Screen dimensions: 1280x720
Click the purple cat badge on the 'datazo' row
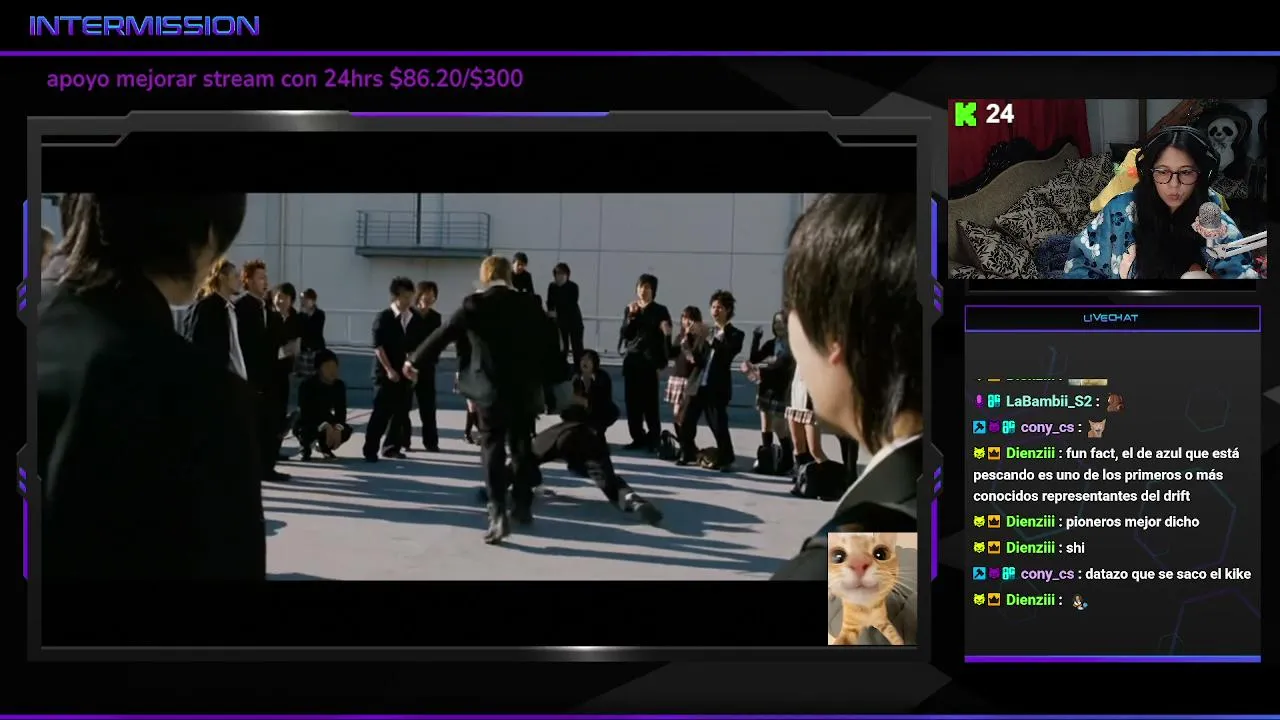pos(994,574)
